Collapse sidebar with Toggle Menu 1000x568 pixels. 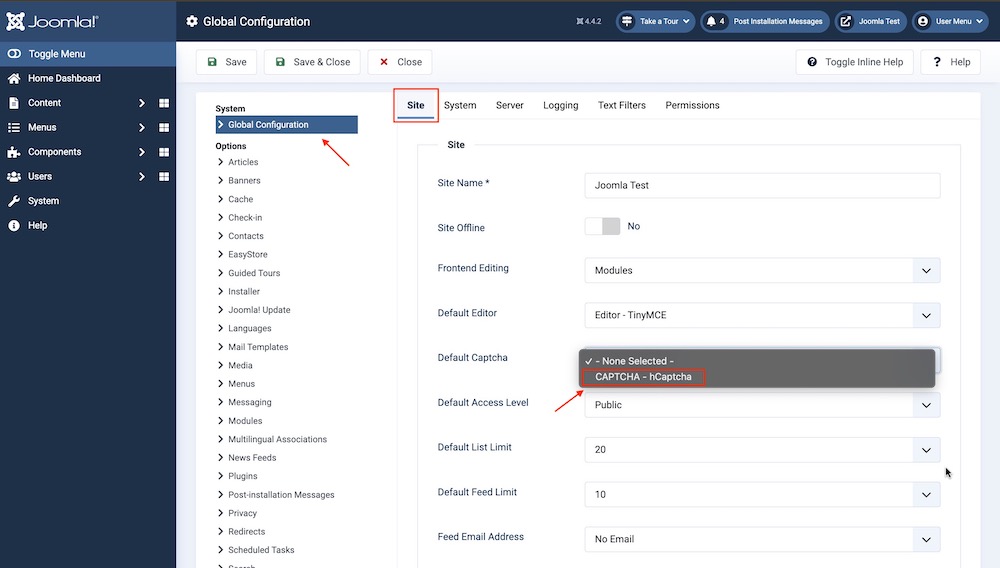[x=58, y=54]
